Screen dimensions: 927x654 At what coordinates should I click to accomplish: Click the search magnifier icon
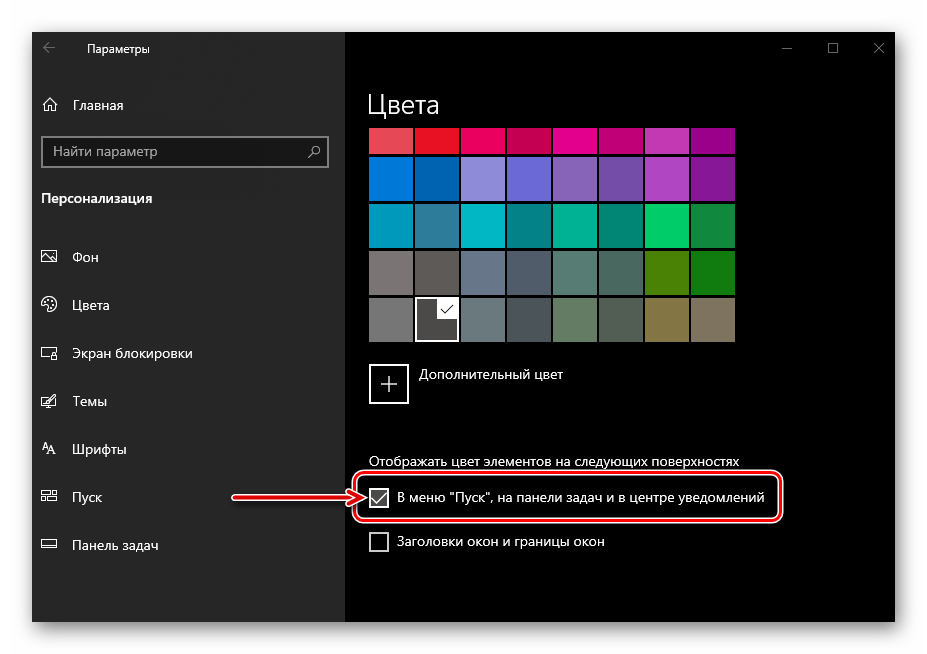coord(314,152)
